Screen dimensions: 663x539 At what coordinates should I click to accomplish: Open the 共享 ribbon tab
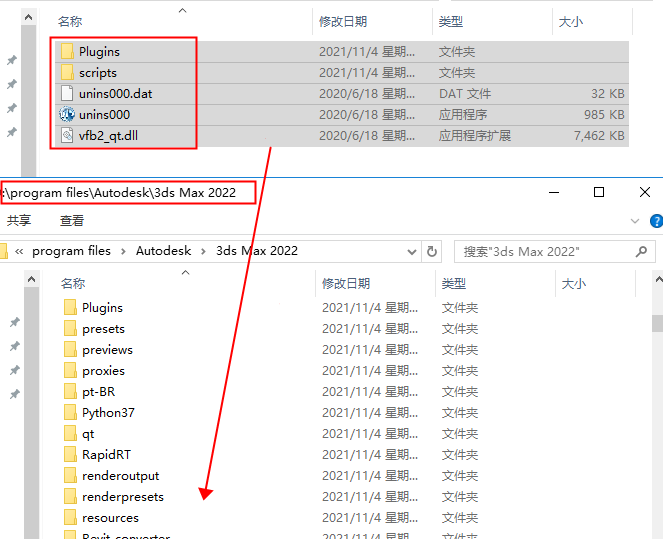pos(18,221)
